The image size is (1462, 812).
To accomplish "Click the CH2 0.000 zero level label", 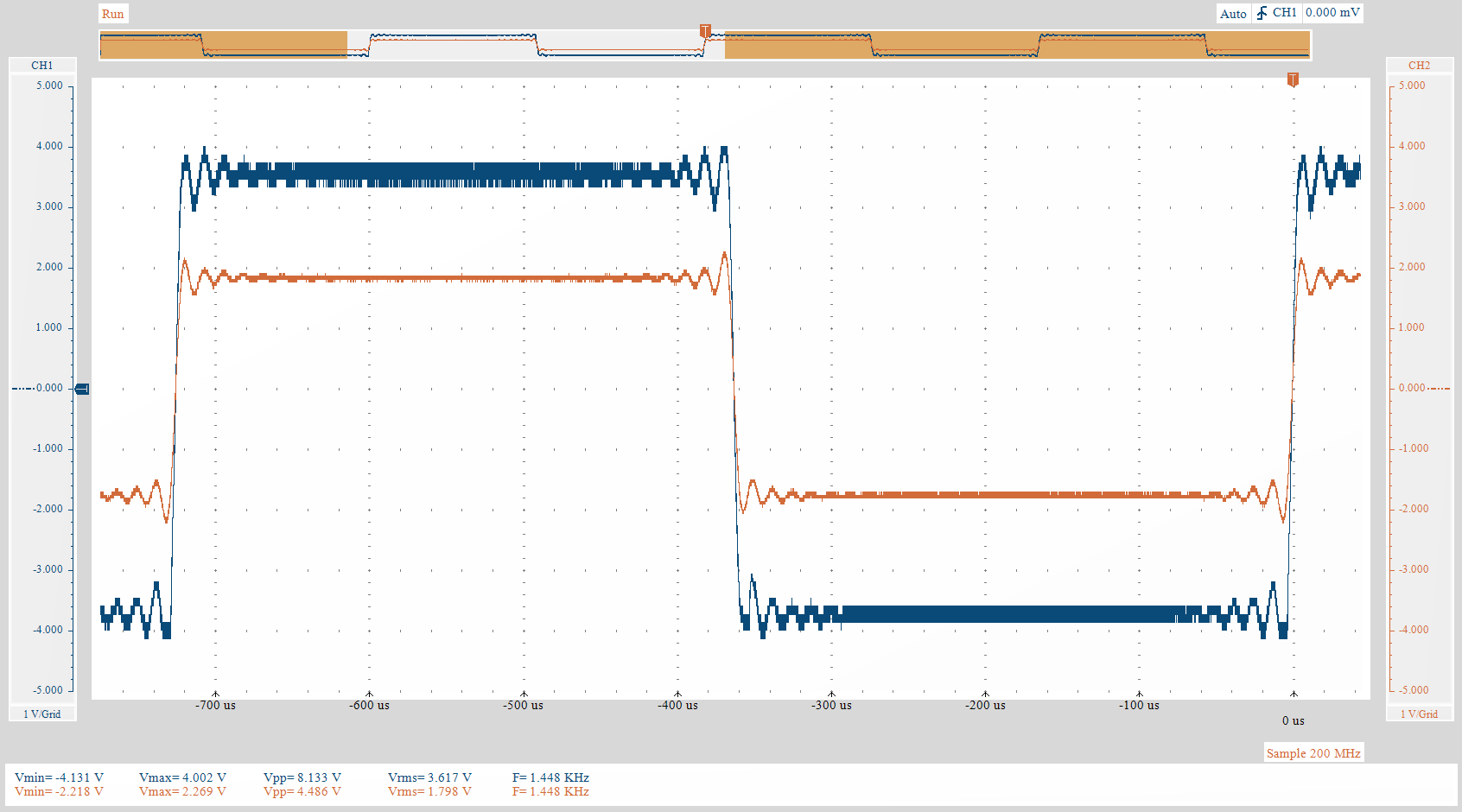I will tap(1412, 388).
